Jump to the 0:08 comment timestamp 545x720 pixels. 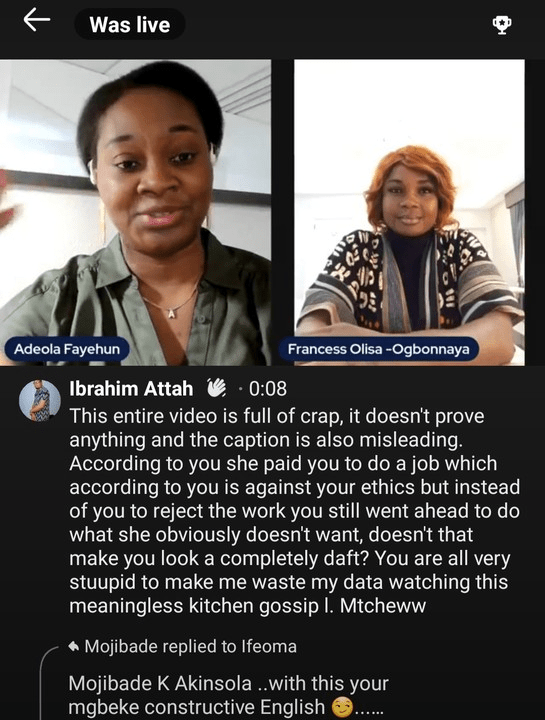268,388
